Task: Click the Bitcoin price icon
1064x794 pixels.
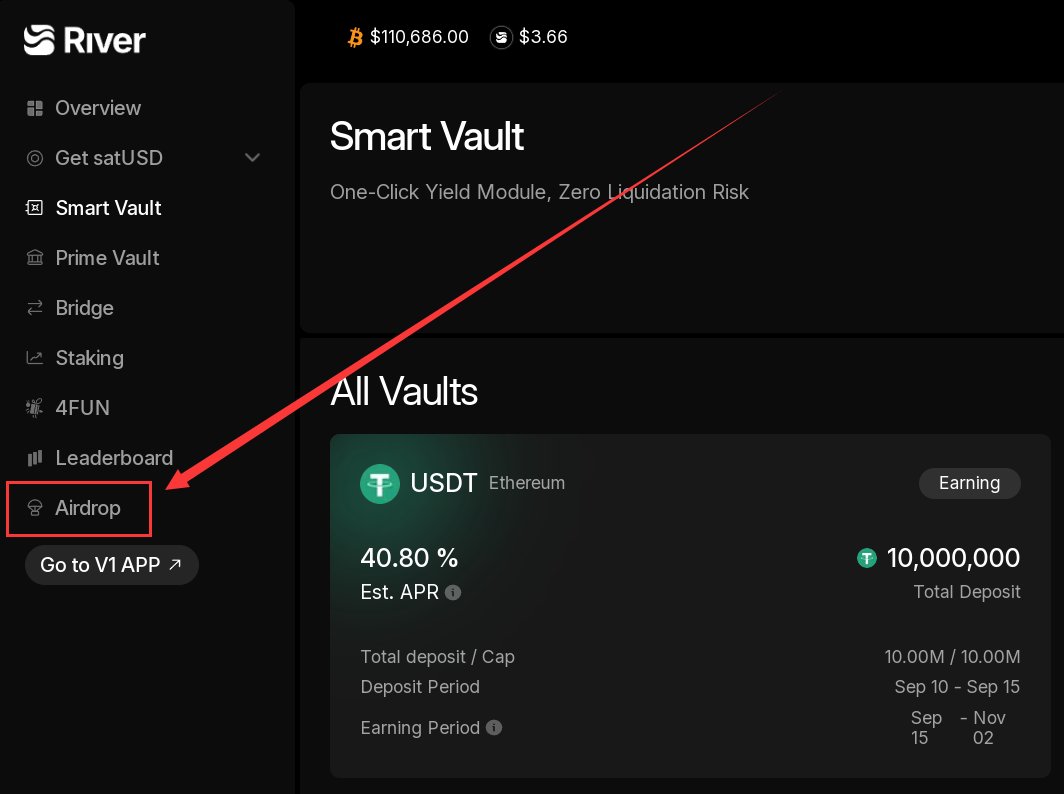Action: (355, 38)
